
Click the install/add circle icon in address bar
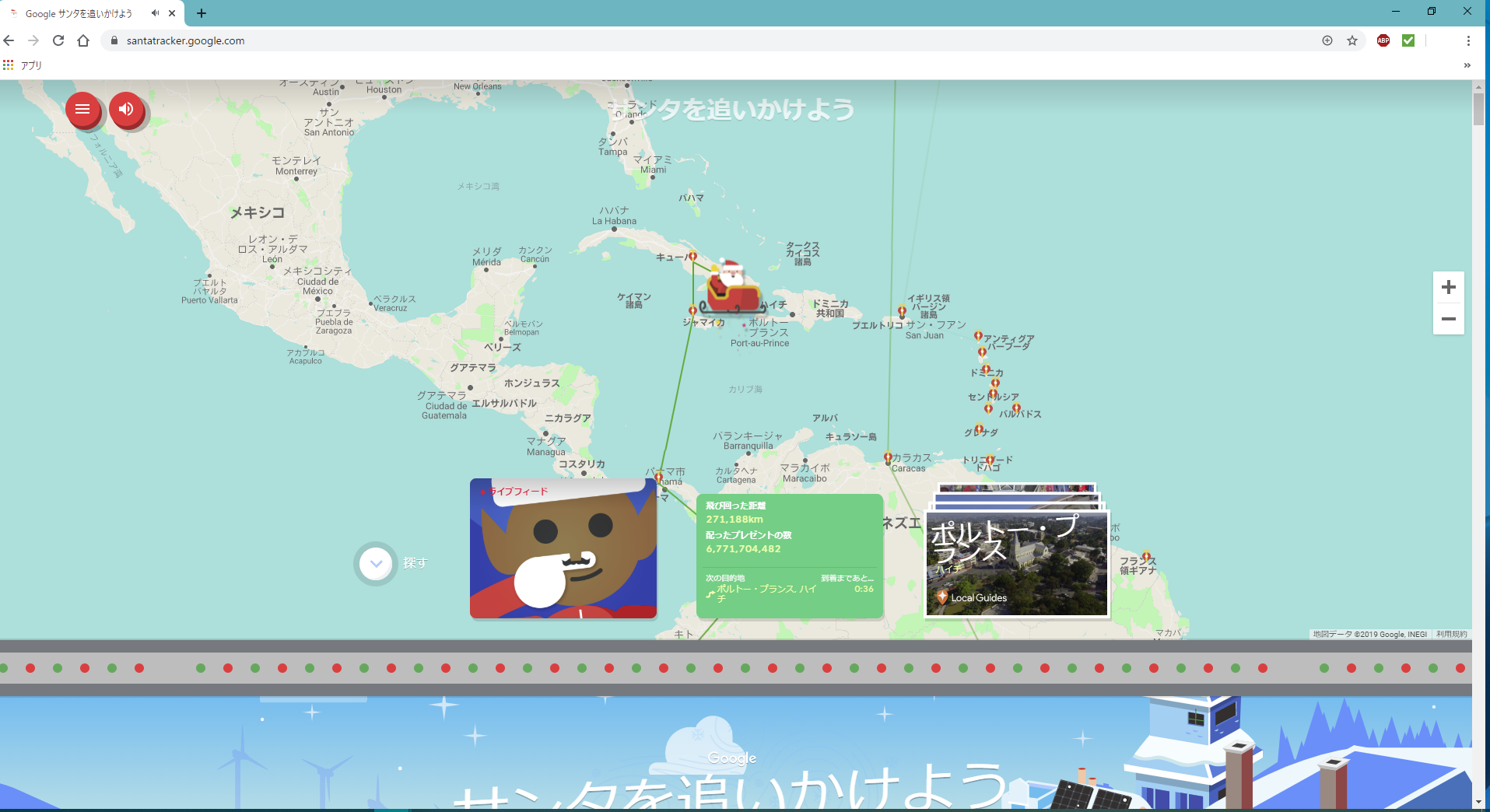1327,40
